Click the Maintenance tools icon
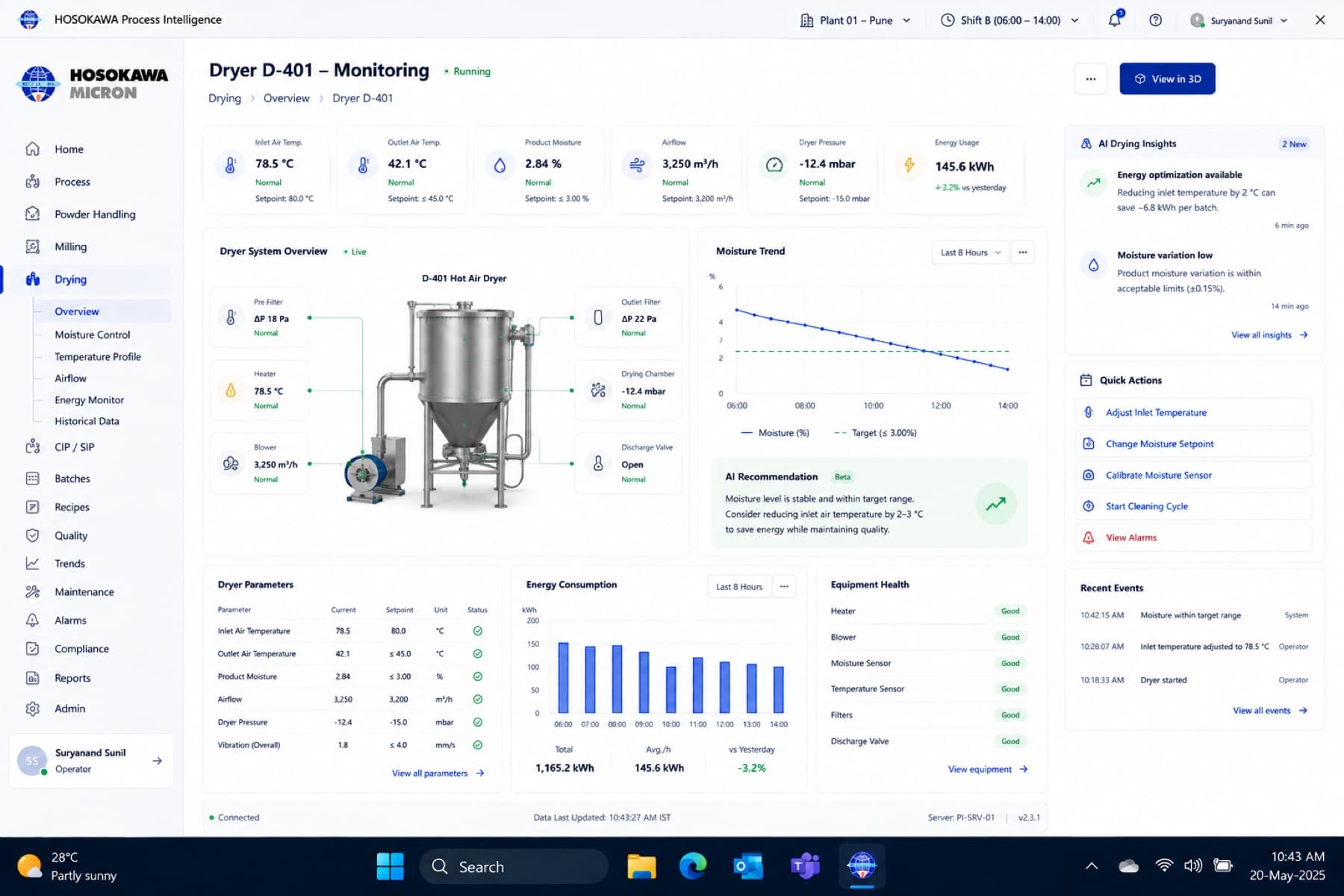1344x896 pixels. 33,592
